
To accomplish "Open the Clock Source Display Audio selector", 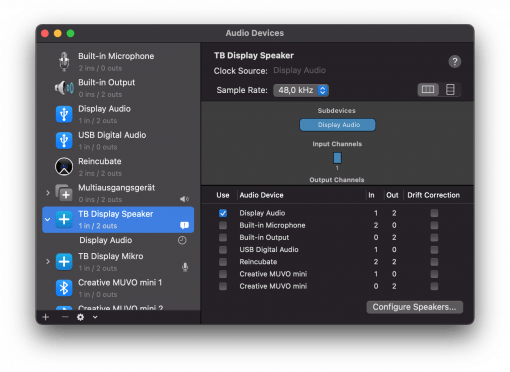I will [299, 71].
